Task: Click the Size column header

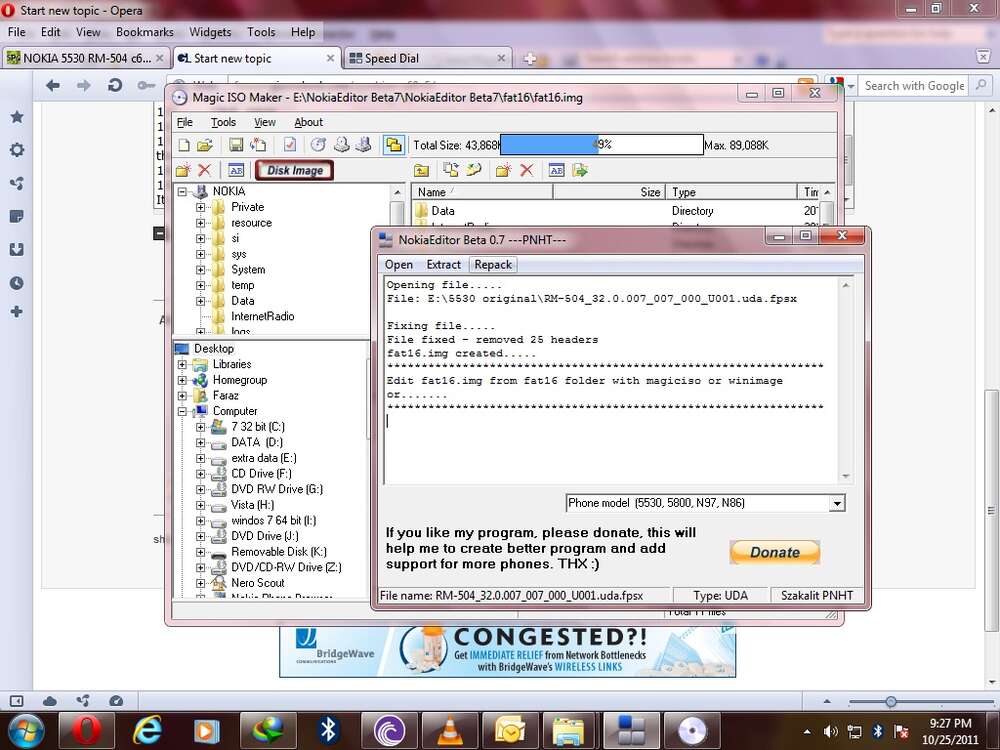Action: (609, 192)
